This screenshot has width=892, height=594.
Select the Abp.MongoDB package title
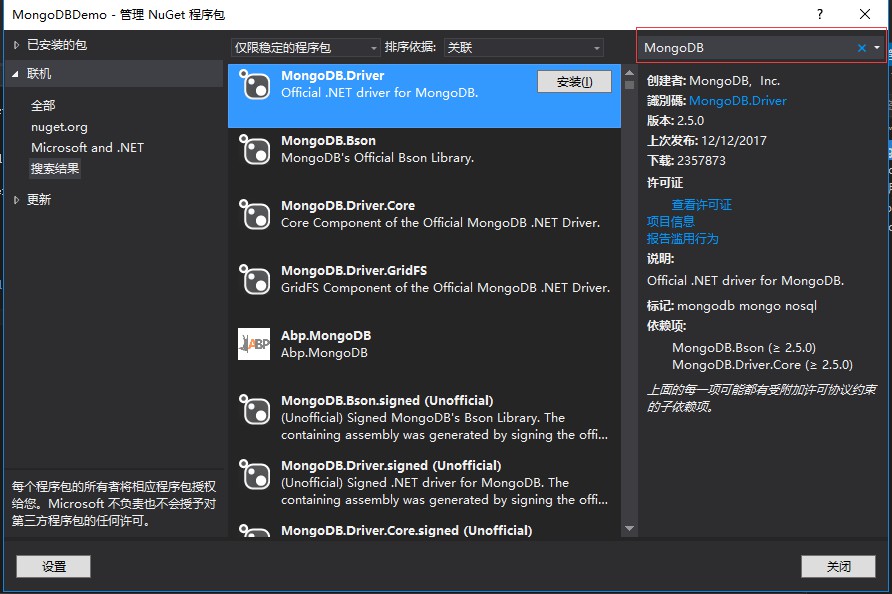pos(326,336)
